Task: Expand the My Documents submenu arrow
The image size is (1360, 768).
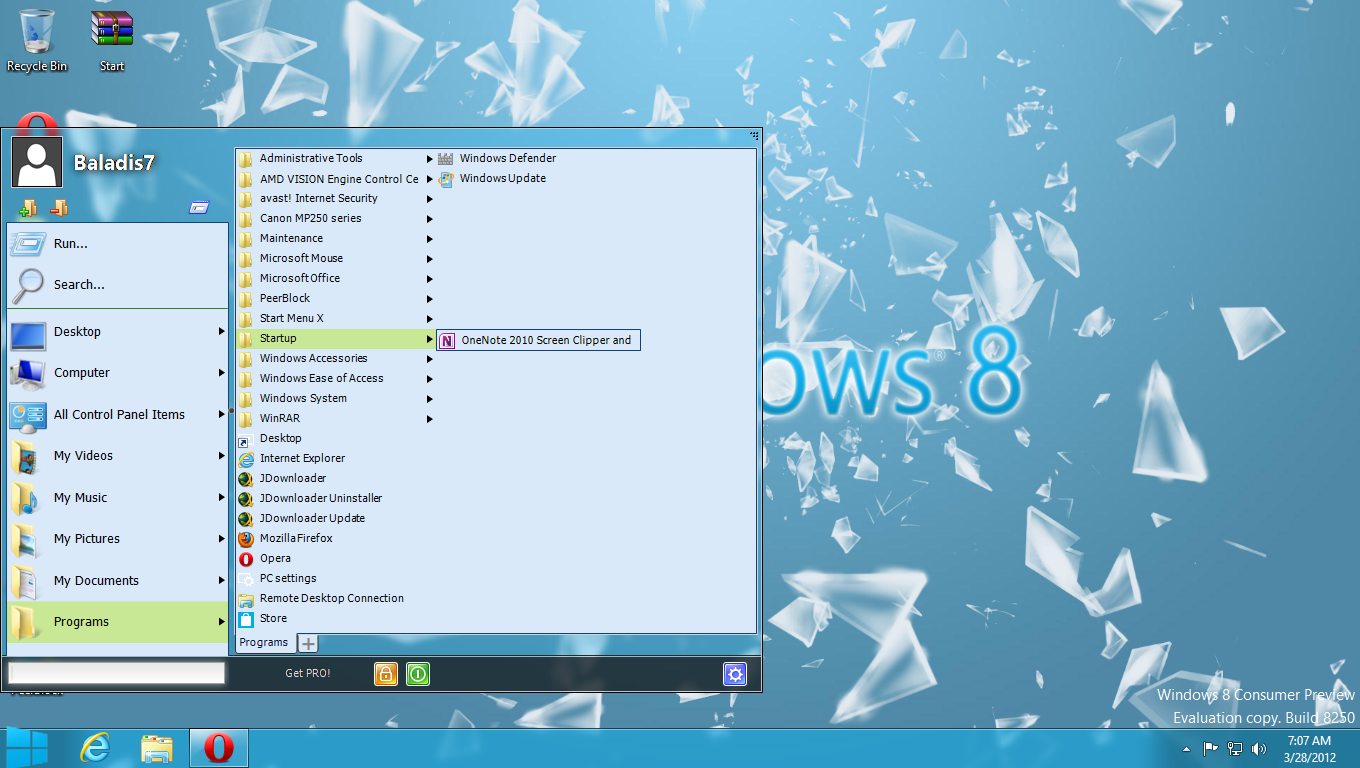Action: click(x=221, y=580)
